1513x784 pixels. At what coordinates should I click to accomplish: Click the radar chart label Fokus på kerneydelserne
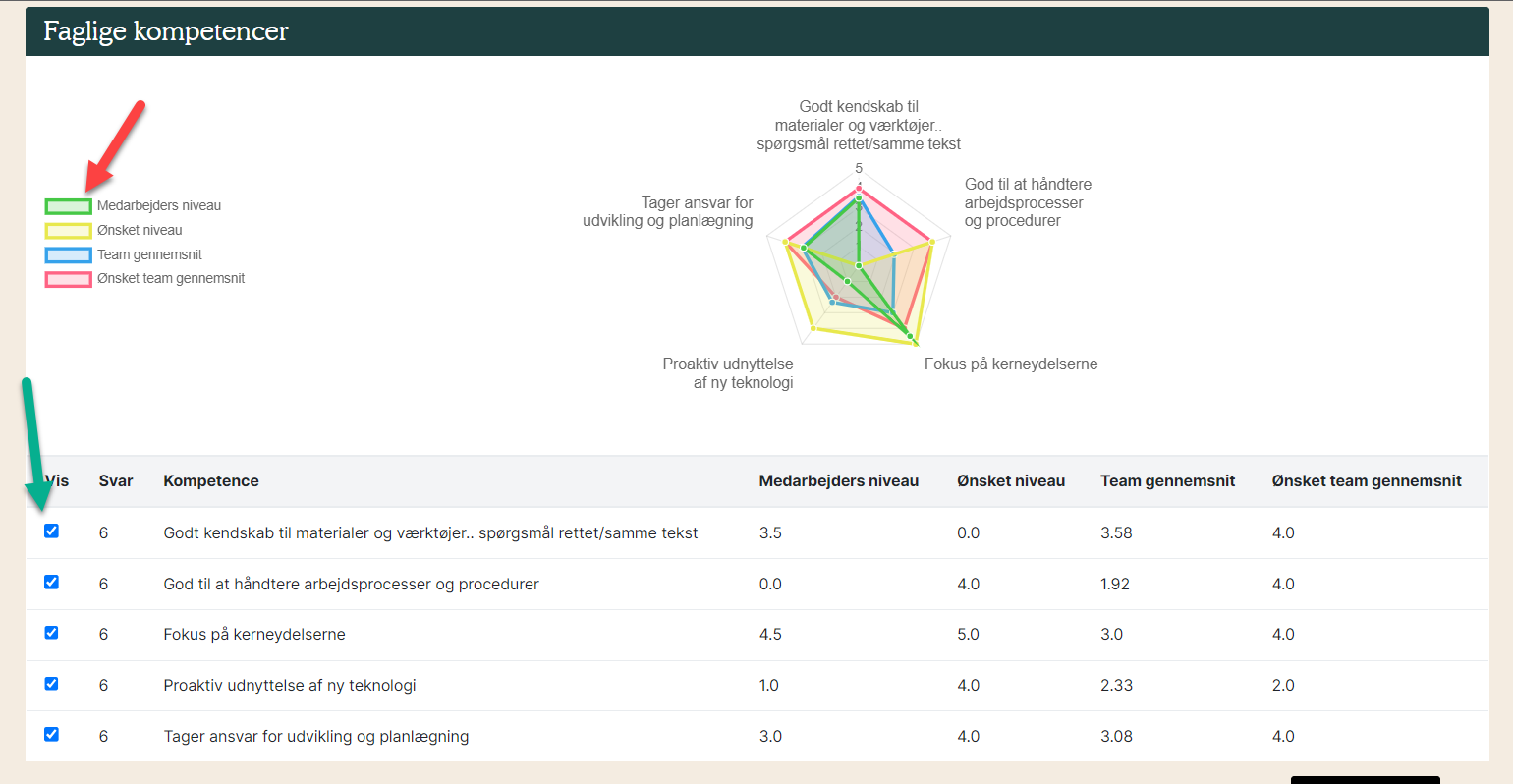(x=1011, y=364)
